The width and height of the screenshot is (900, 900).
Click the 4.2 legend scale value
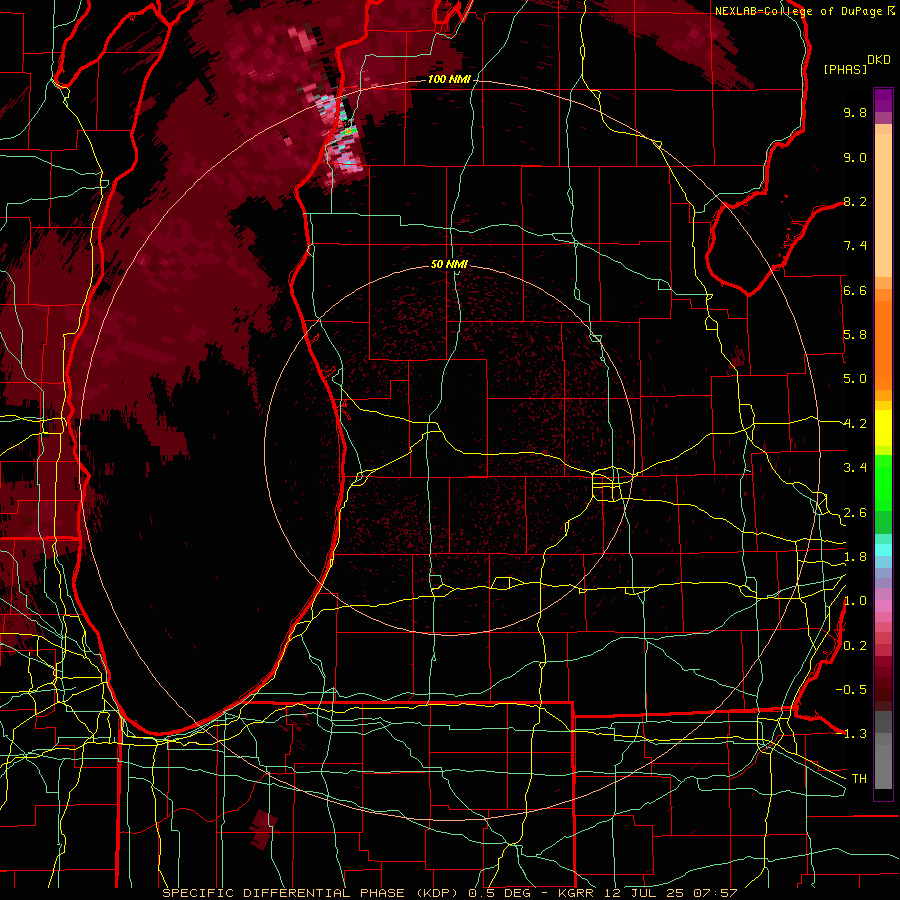click(855, 424)
